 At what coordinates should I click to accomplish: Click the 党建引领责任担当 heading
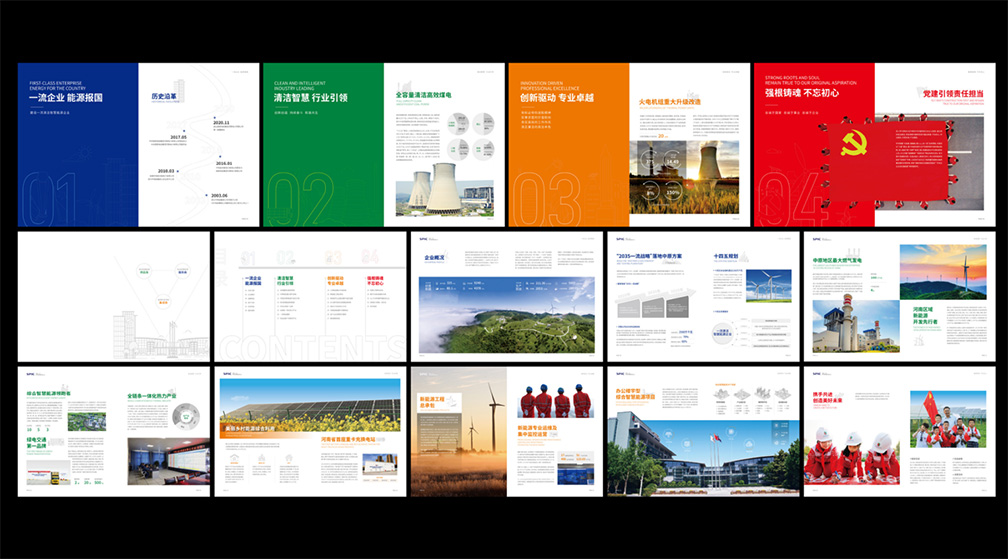tap(953, 94)
